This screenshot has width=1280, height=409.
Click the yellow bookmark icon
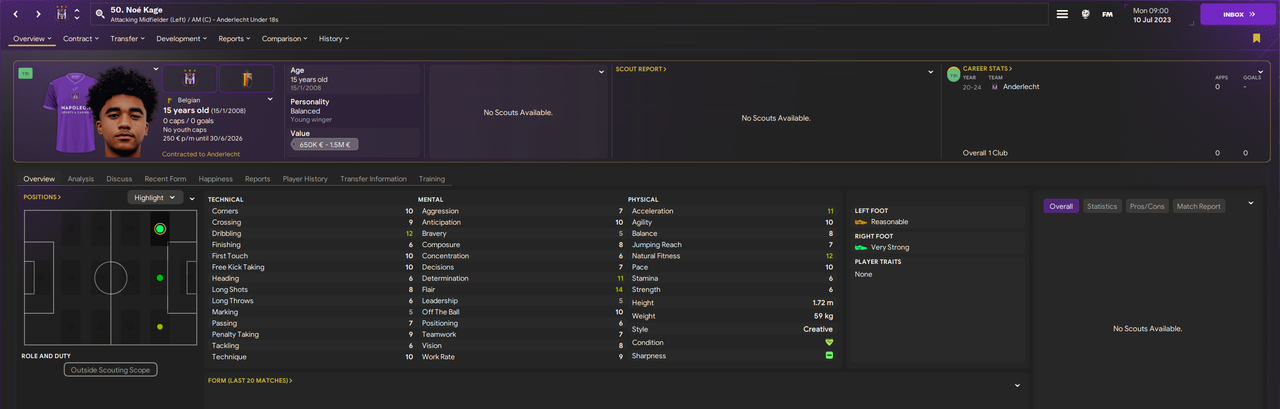point(1256,38)
